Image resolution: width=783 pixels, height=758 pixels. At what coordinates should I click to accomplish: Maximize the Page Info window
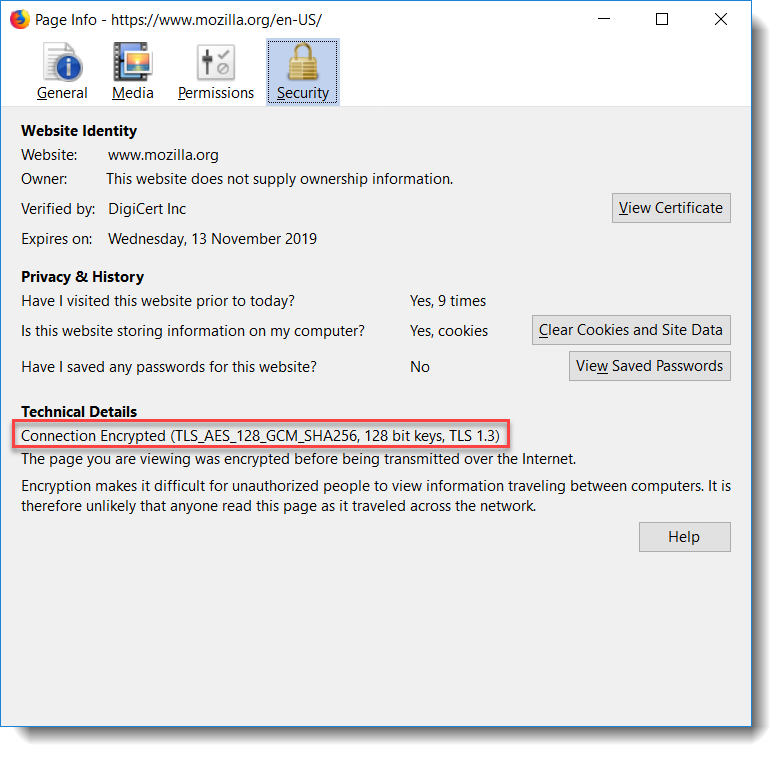662,20
